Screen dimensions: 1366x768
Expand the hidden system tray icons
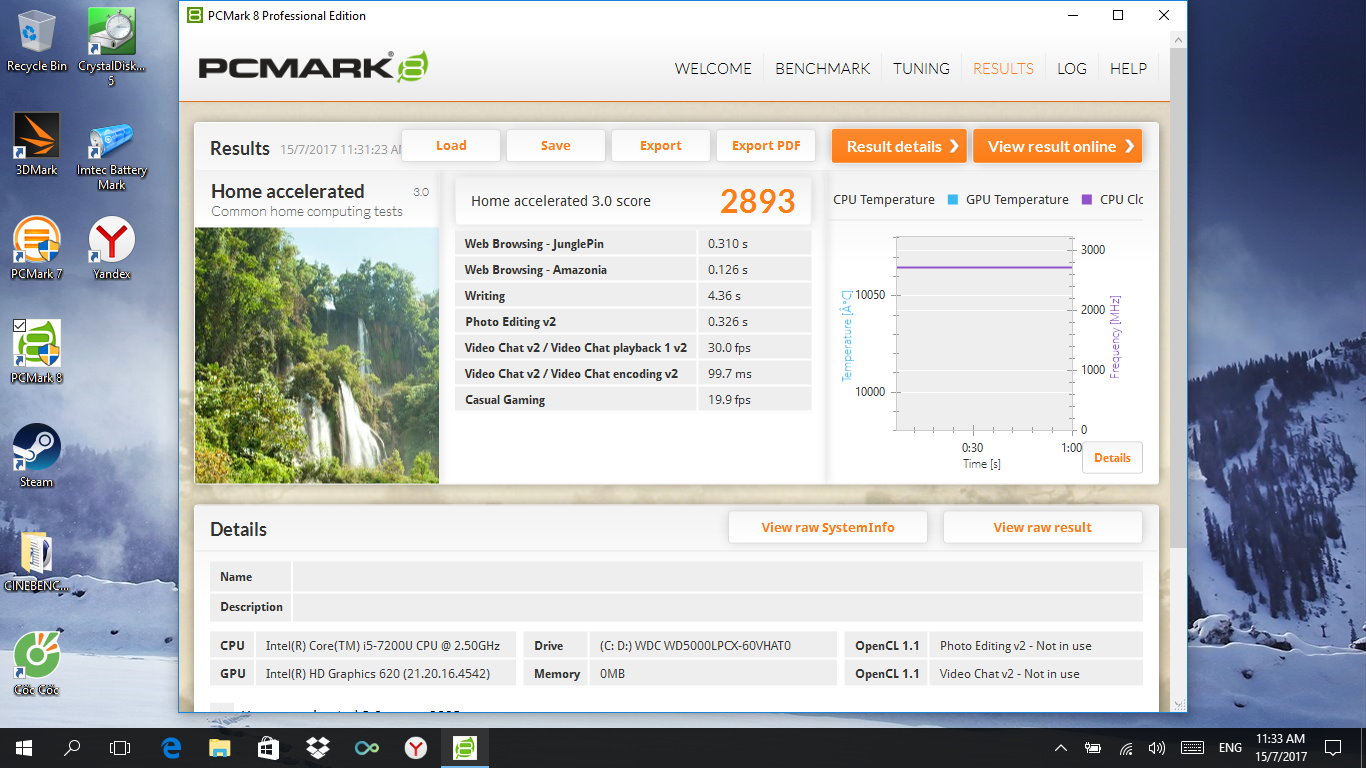(1061, 748)
